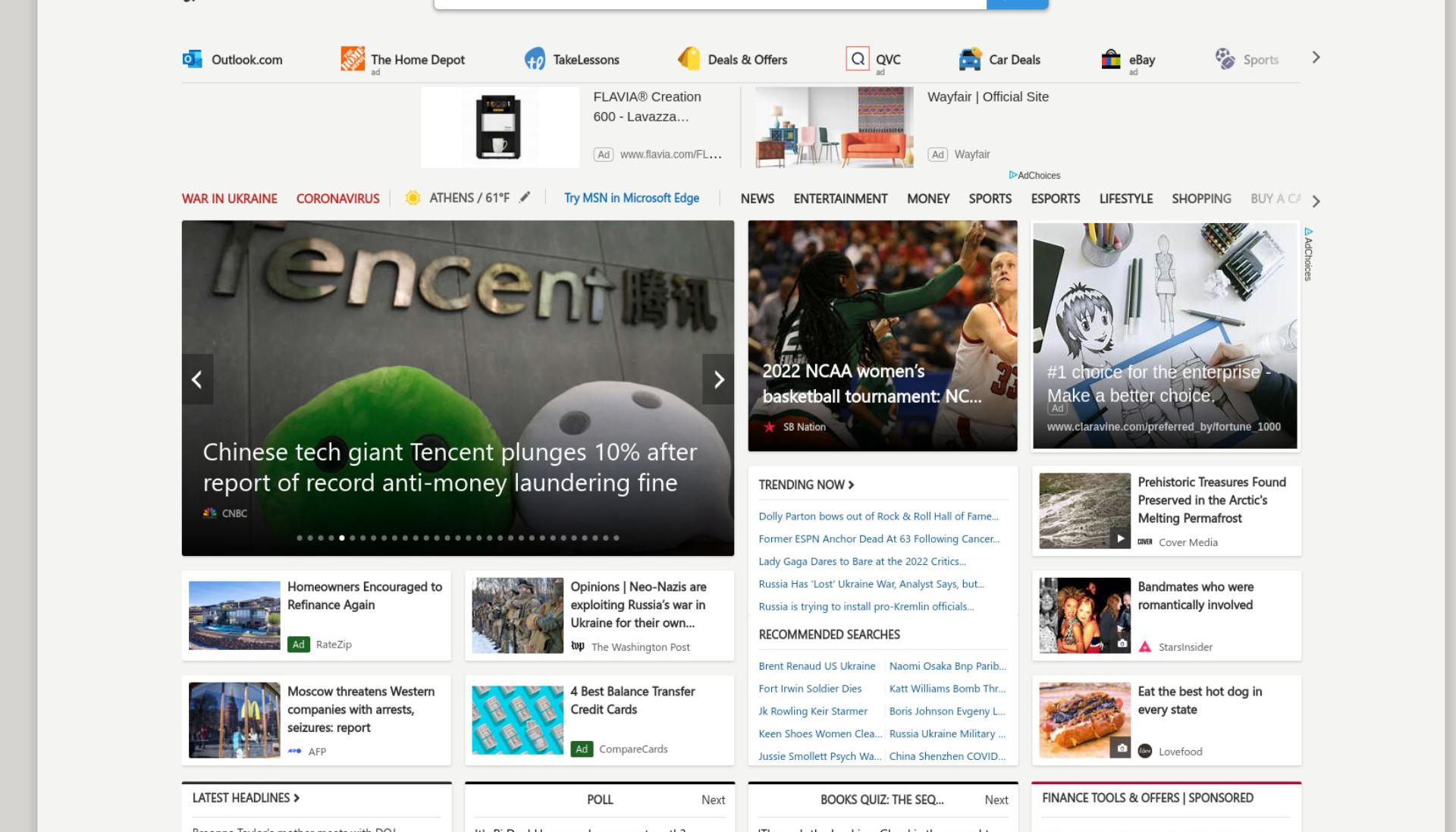Viewport: 1456px width, 832px height.
Task: Open the eBay shopping bag icon
Action: tap(1111, 58)
